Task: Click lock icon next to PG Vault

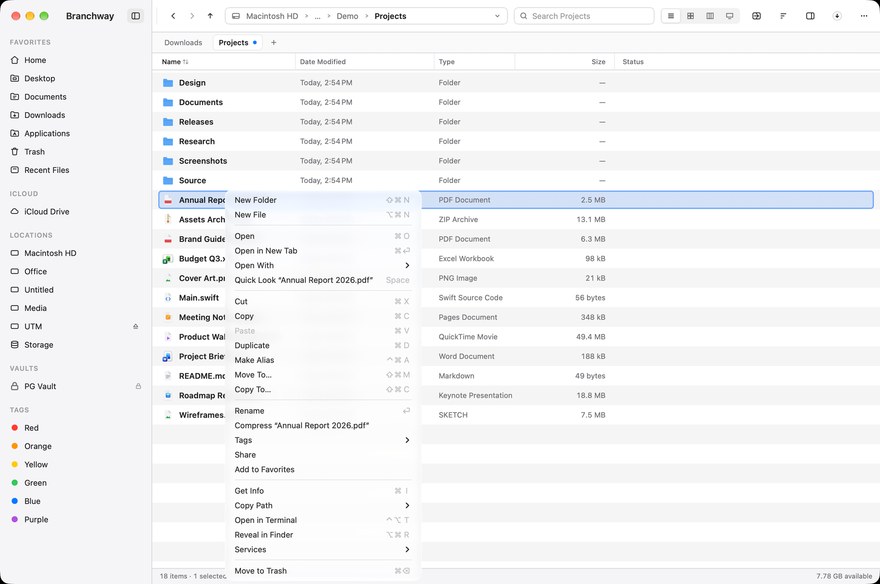Action: pyautogui.click(x=138, y=387)
